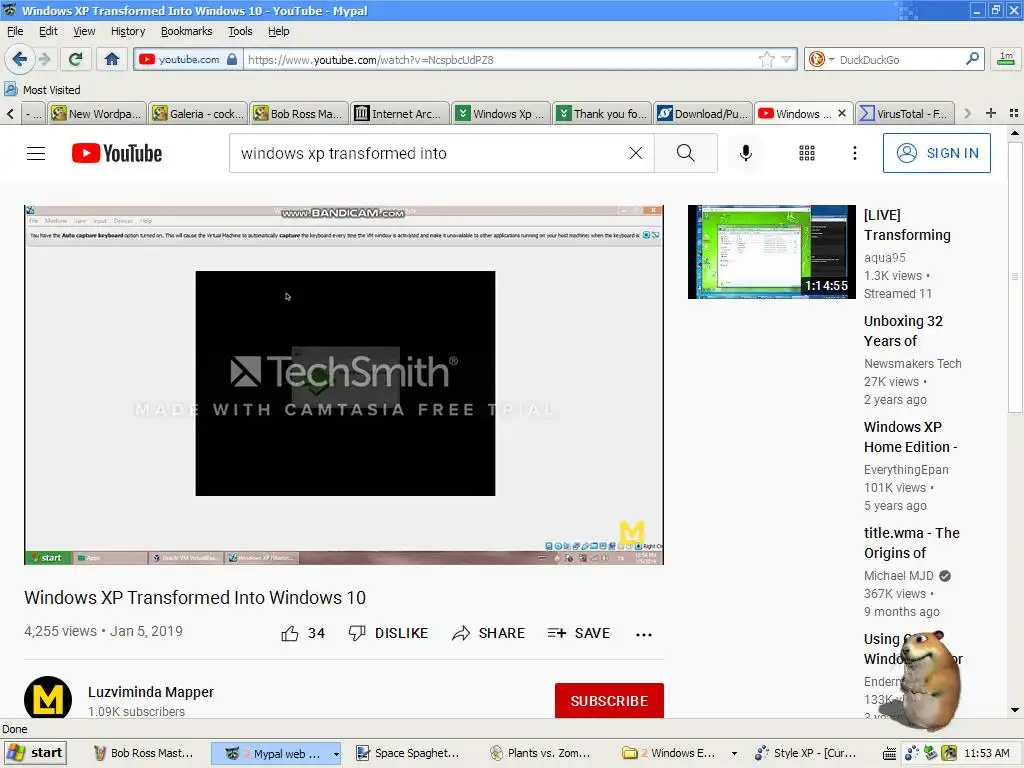1024x768 pixels.
Task: Open the Windows Start button
Action: (x=35, y=753)
